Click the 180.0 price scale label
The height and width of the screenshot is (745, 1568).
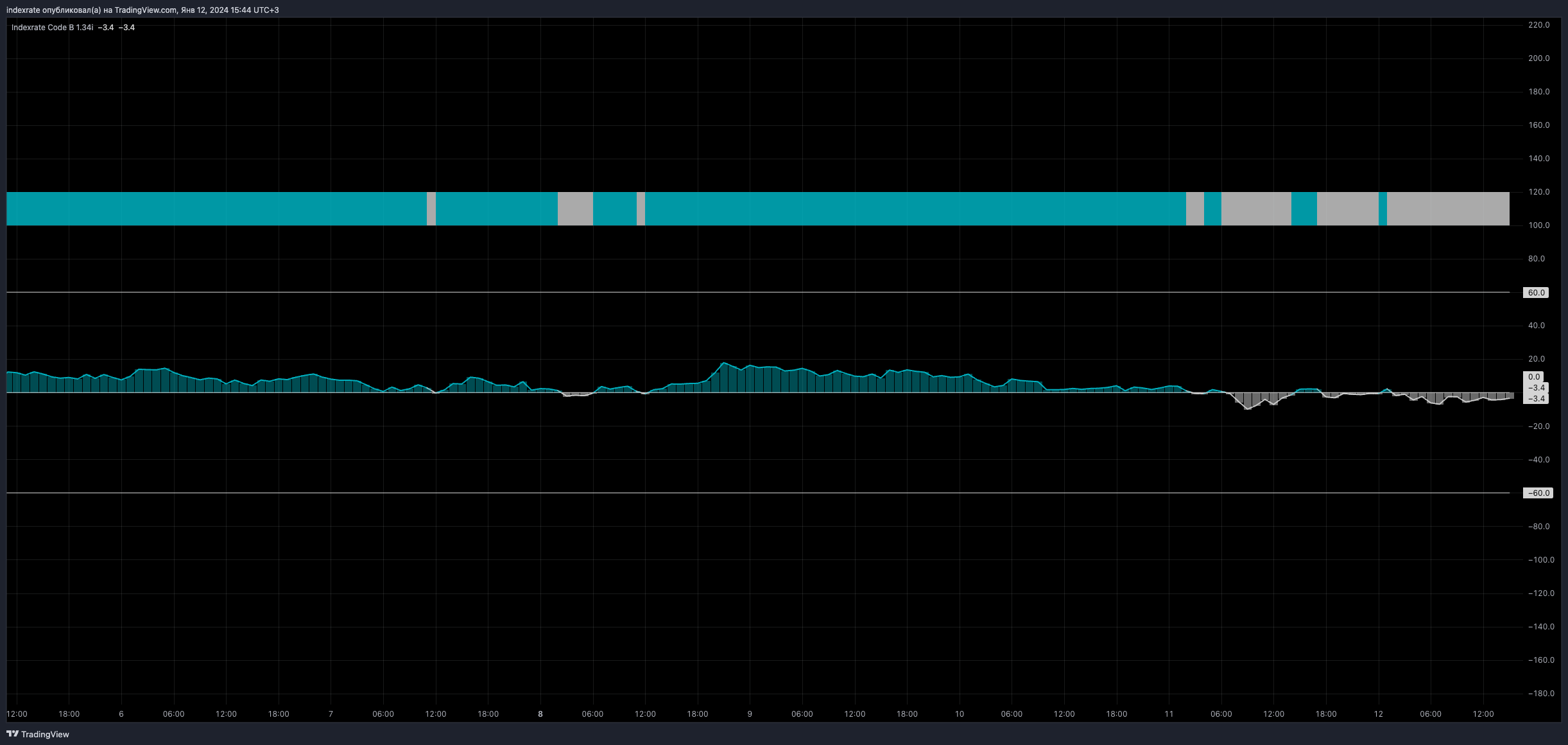tap(1538, 92)
